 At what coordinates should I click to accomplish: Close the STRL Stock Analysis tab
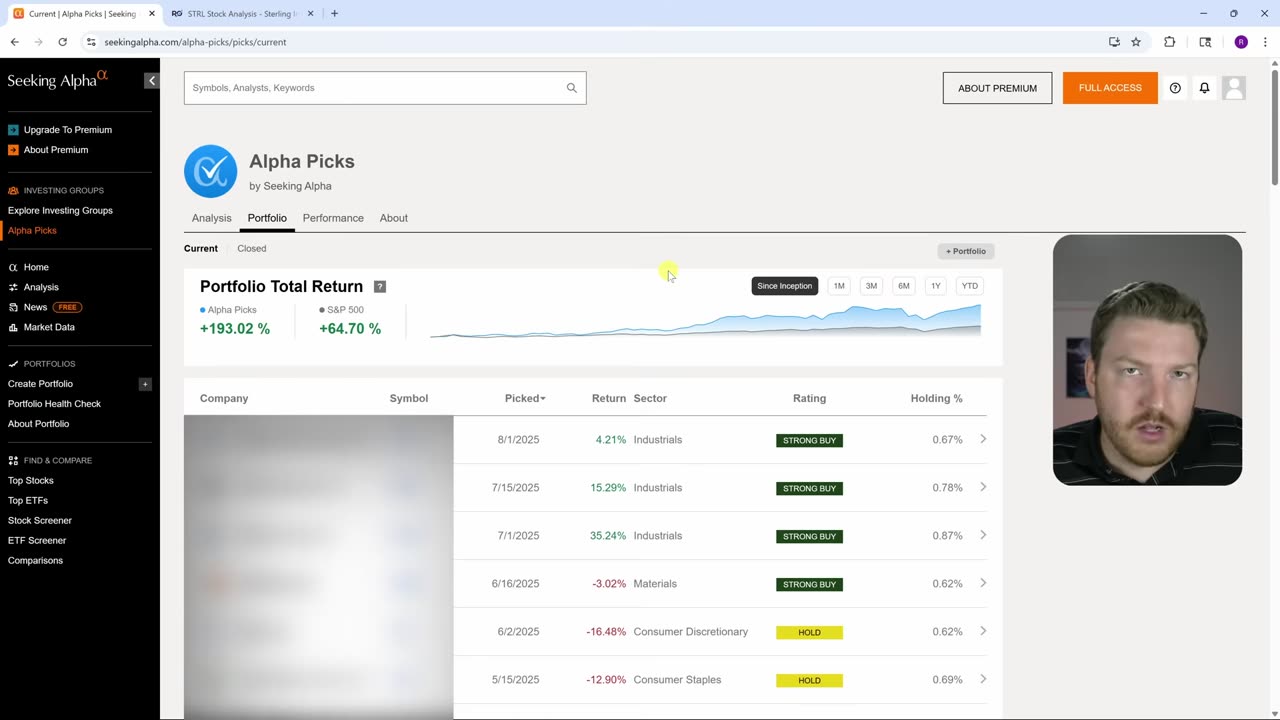(310, 14)
